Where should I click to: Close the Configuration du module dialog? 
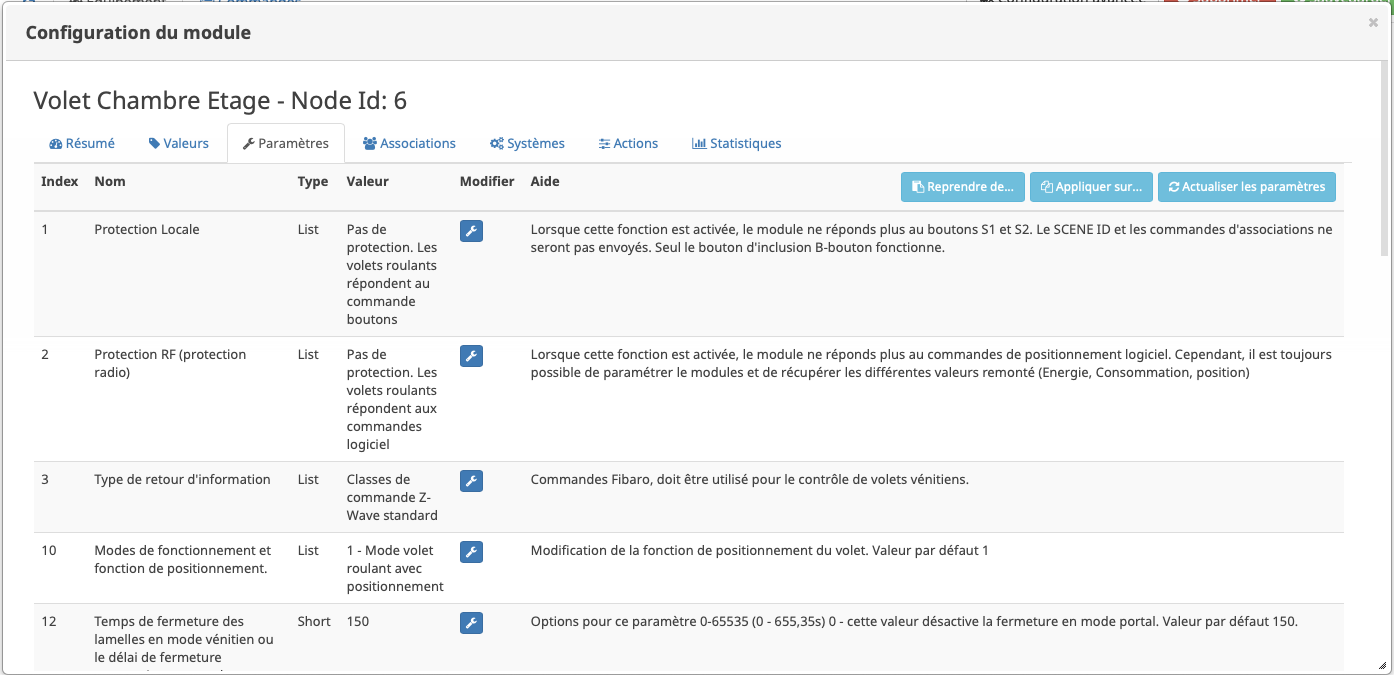[1373, 23]
